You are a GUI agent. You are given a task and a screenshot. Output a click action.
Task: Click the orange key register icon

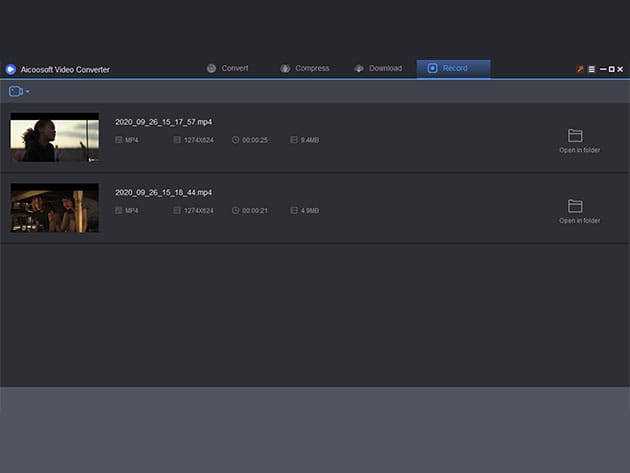pos(579,69)
